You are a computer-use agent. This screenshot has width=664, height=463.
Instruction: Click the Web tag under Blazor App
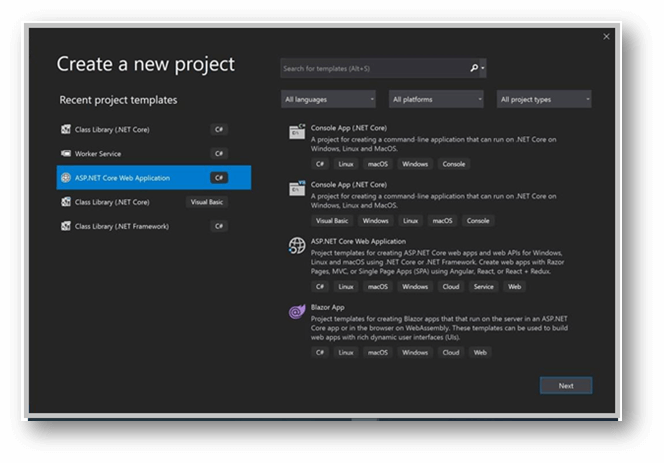(480, 352)
